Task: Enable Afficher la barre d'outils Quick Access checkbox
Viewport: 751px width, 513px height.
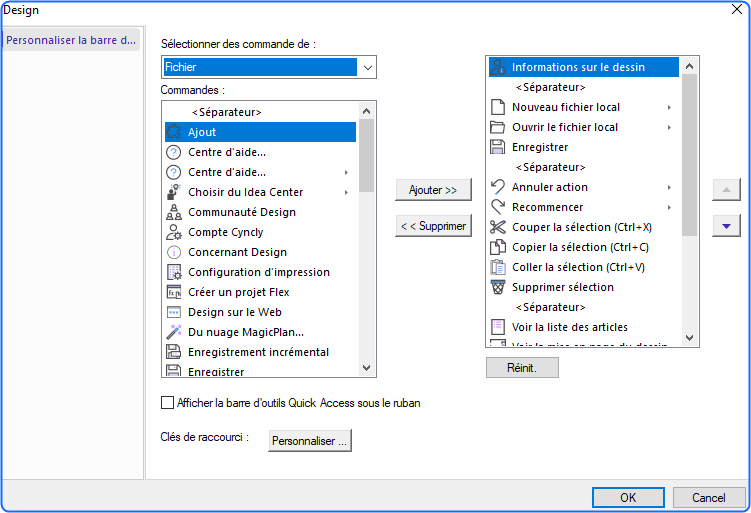Action: click(167, 402)
